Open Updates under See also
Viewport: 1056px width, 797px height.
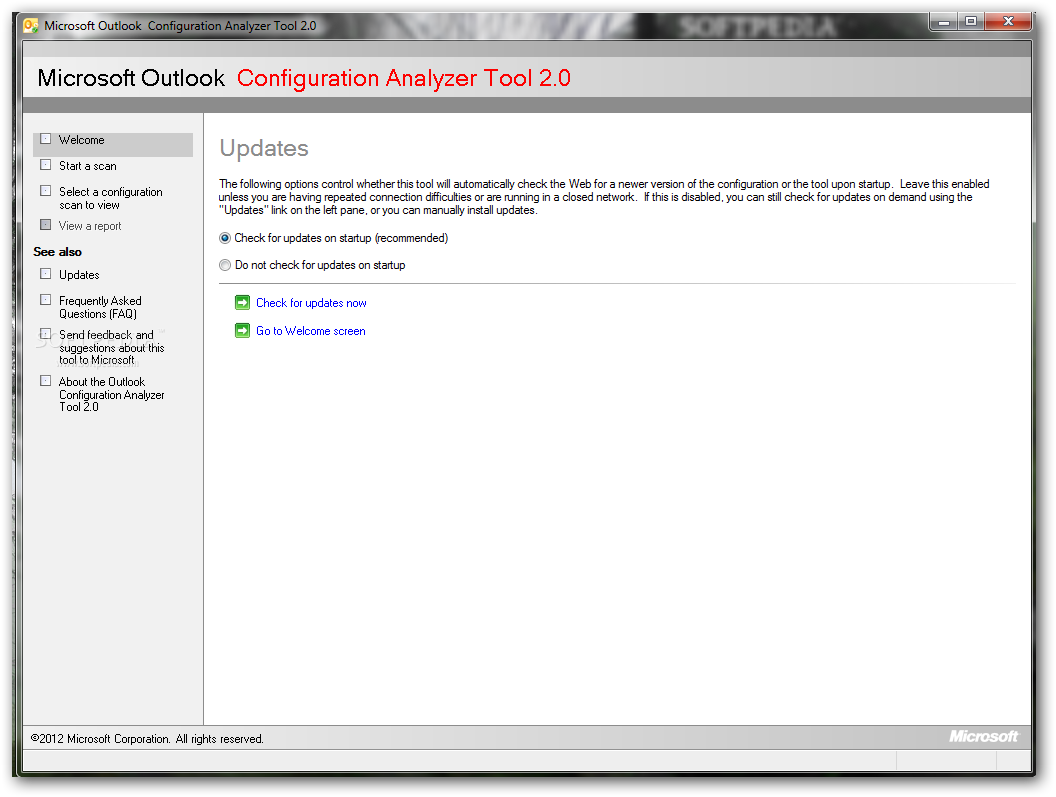(79, 275)
